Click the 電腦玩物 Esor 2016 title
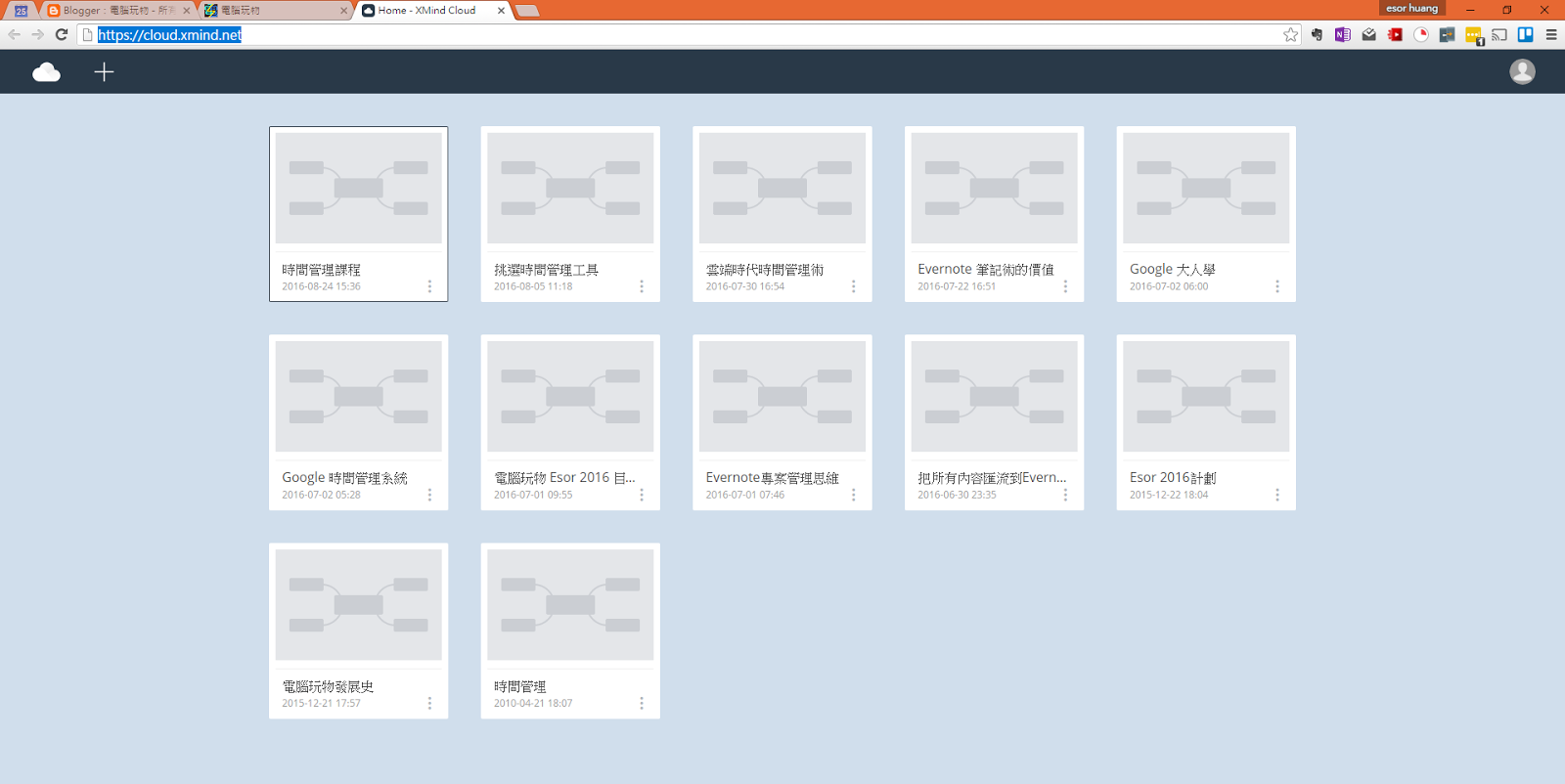The image size is (1565, 784). coord(564,478)
